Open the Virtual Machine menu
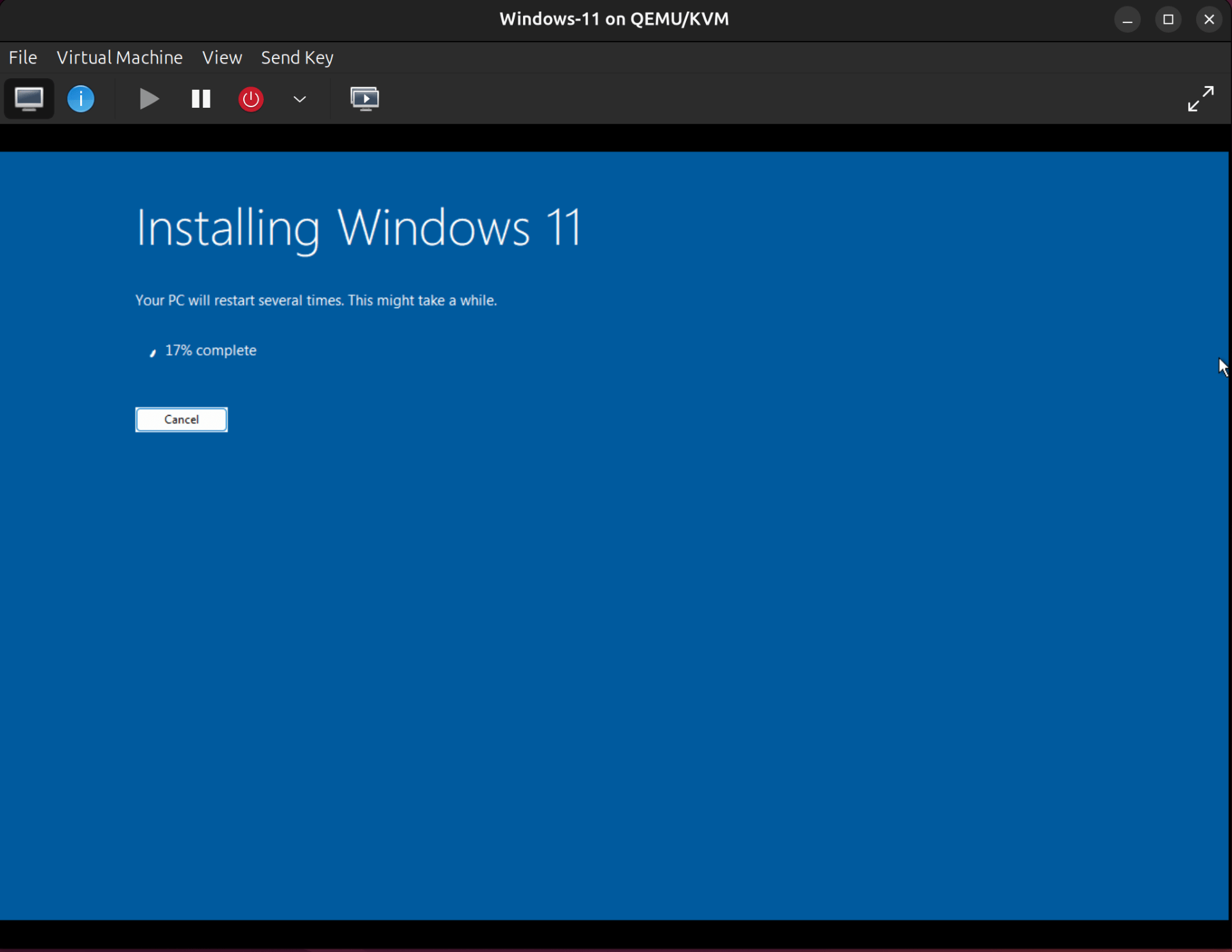 (119, 57)
